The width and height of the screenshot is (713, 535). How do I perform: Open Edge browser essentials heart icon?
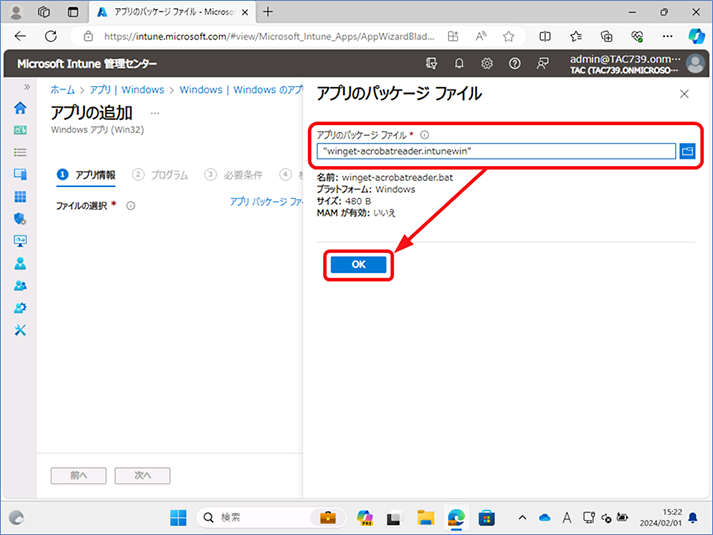[x=637, y=36]
